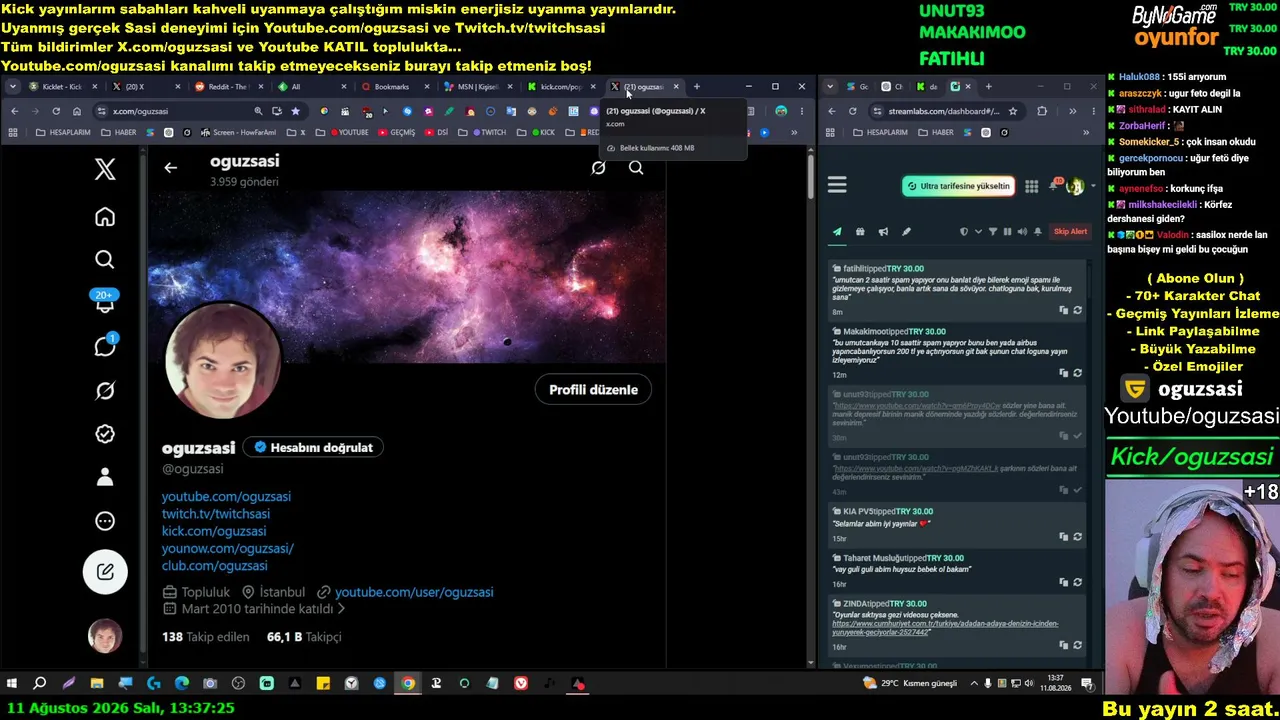This screenshot has width=1280, height=720.
Task: Expand the Streamlabs account dropdown arrow
Action: (1092, 186)
